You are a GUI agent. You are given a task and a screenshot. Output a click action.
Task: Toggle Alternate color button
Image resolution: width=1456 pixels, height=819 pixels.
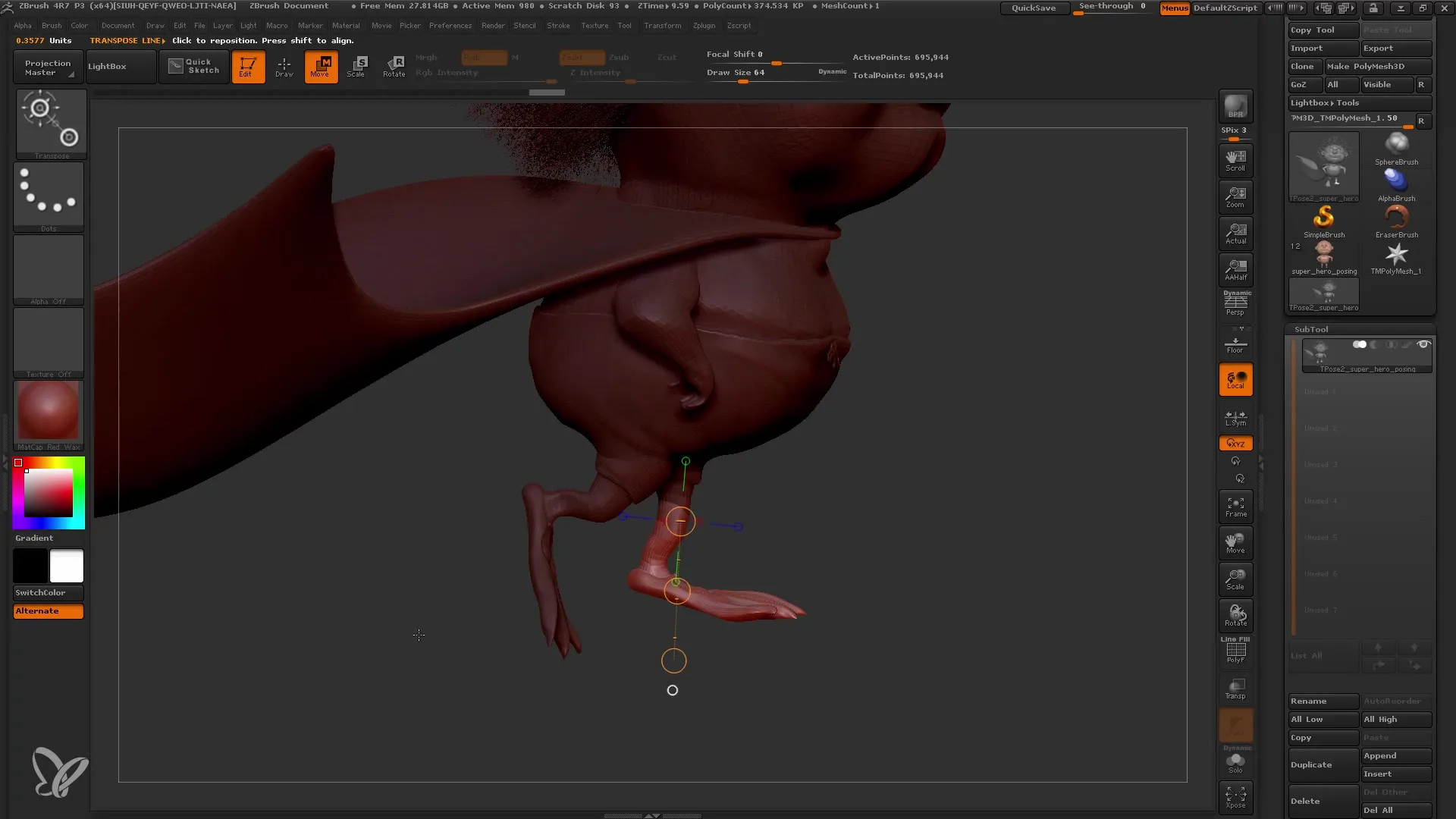tap(49, 611)
